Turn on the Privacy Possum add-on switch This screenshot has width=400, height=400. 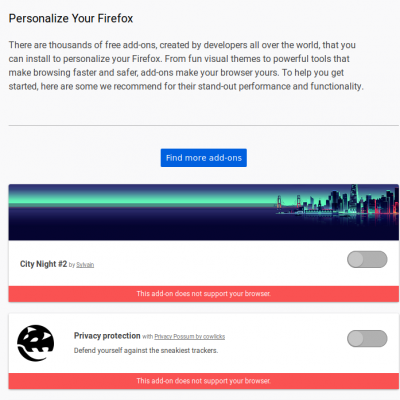click(367, 339)
